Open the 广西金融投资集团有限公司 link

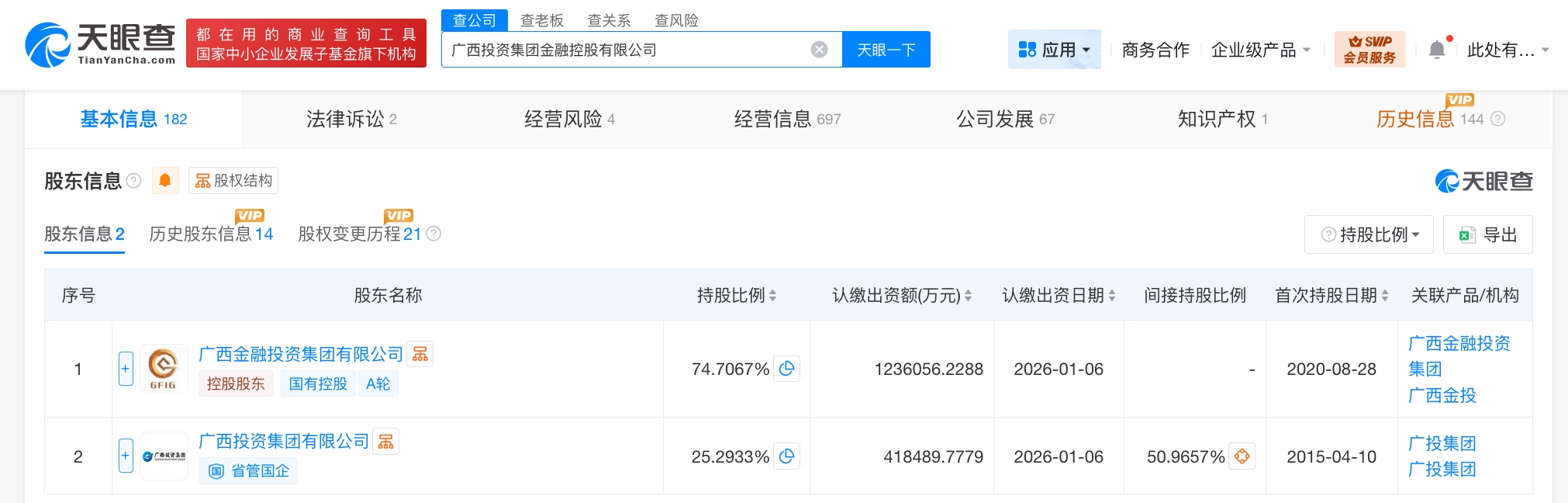(x=301, y=354)
